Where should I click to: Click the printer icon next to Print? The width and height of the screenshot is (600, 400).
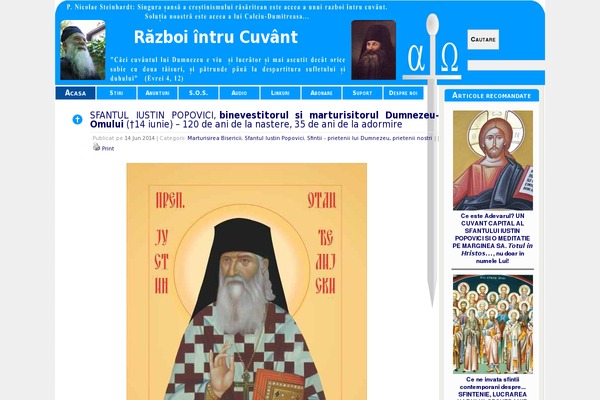[96, 147]
